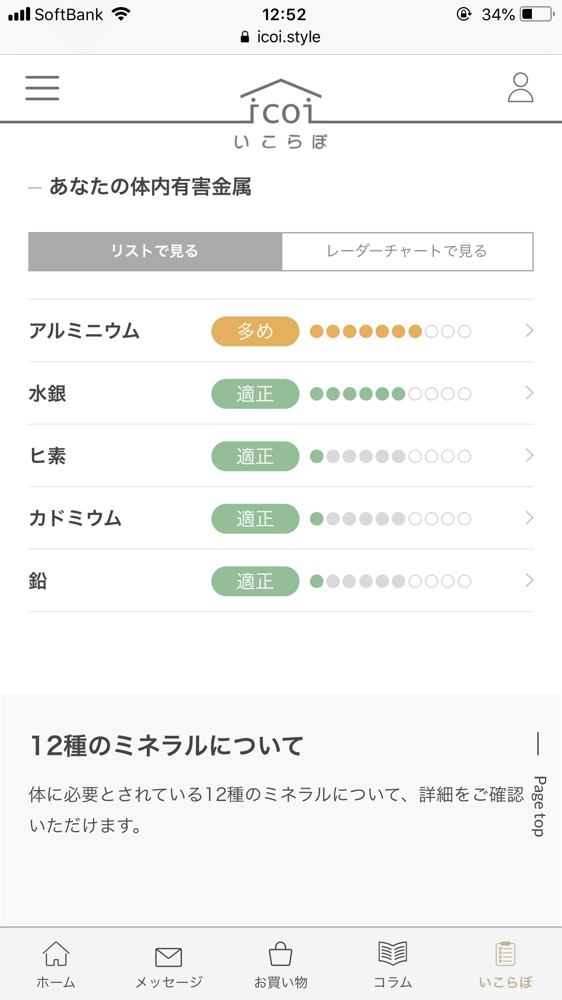Tap the 適正 badge for 水銀

pos(255,393)
